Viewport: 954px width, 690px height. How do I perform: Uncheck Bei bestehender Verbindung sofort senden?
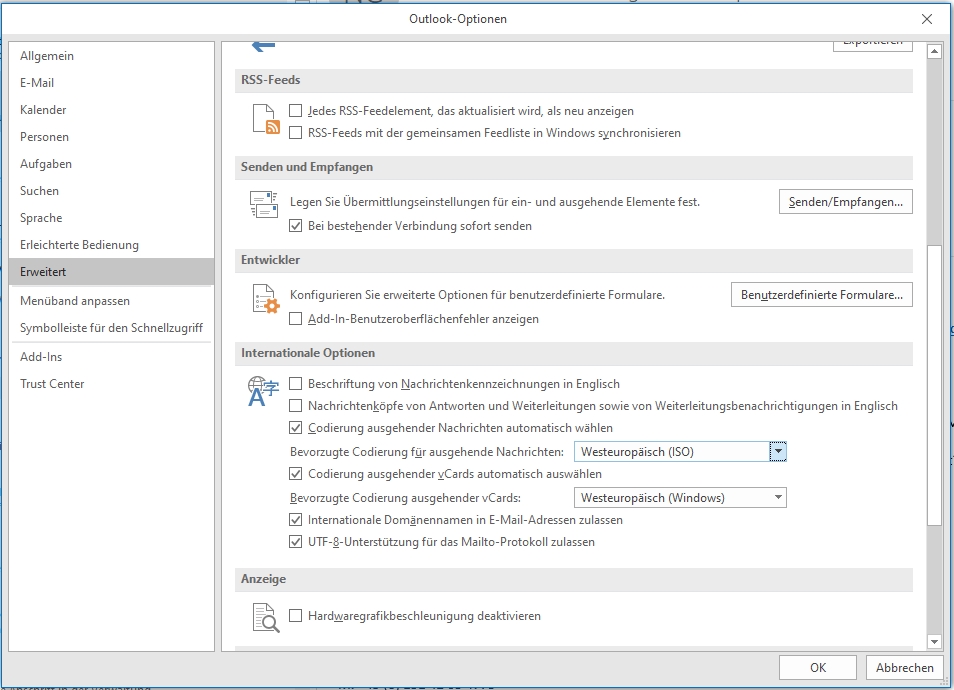[296, 226]
